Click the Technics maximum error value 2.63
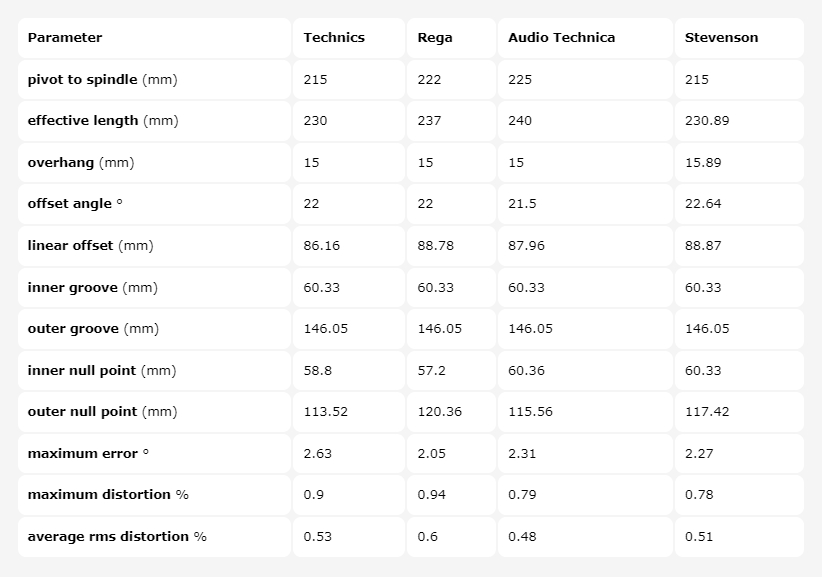Screen dimensions: 822x577 317,454
